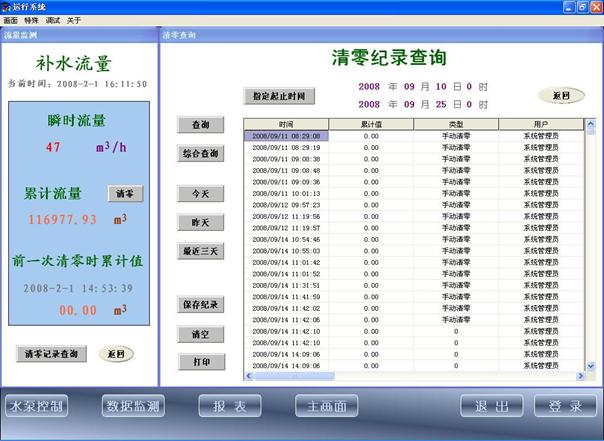
Task: Show the last three days with 最近三天
Action: 200,251
